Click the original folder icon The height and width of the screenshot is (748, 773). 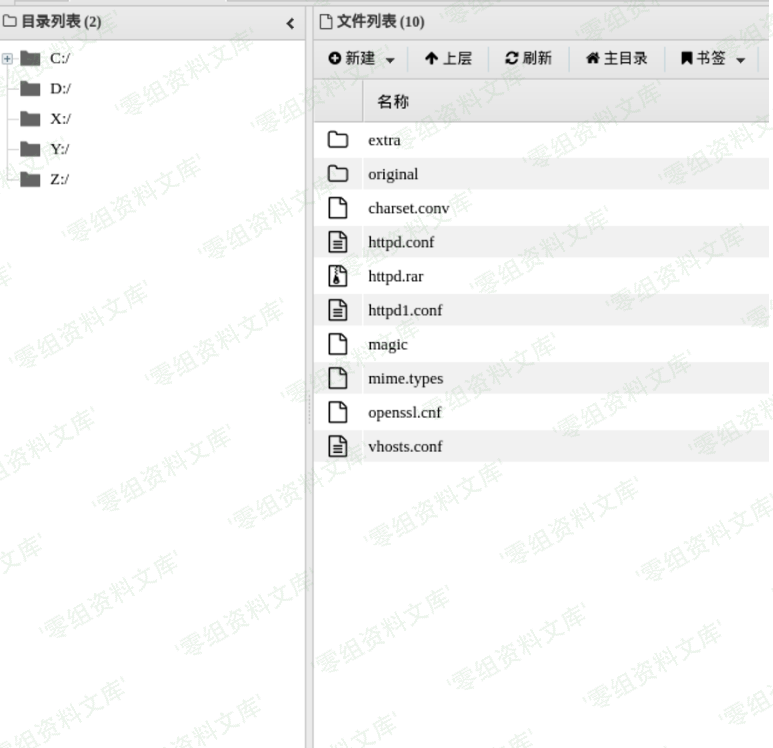tap(338, 174)
